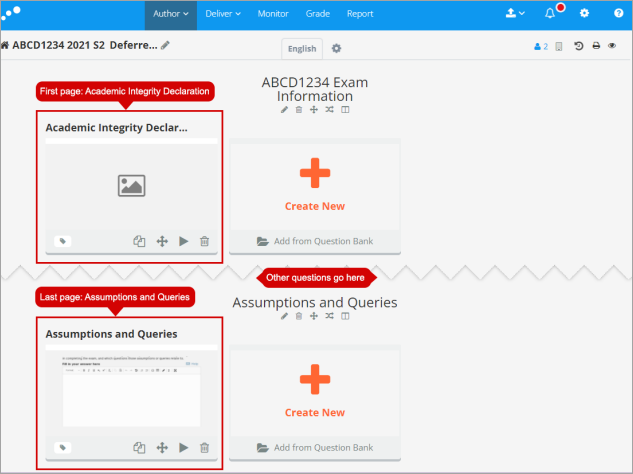Click tag icon on Academic Integrity Declaration card
The image size is (633, 474).
pos(62,241)
